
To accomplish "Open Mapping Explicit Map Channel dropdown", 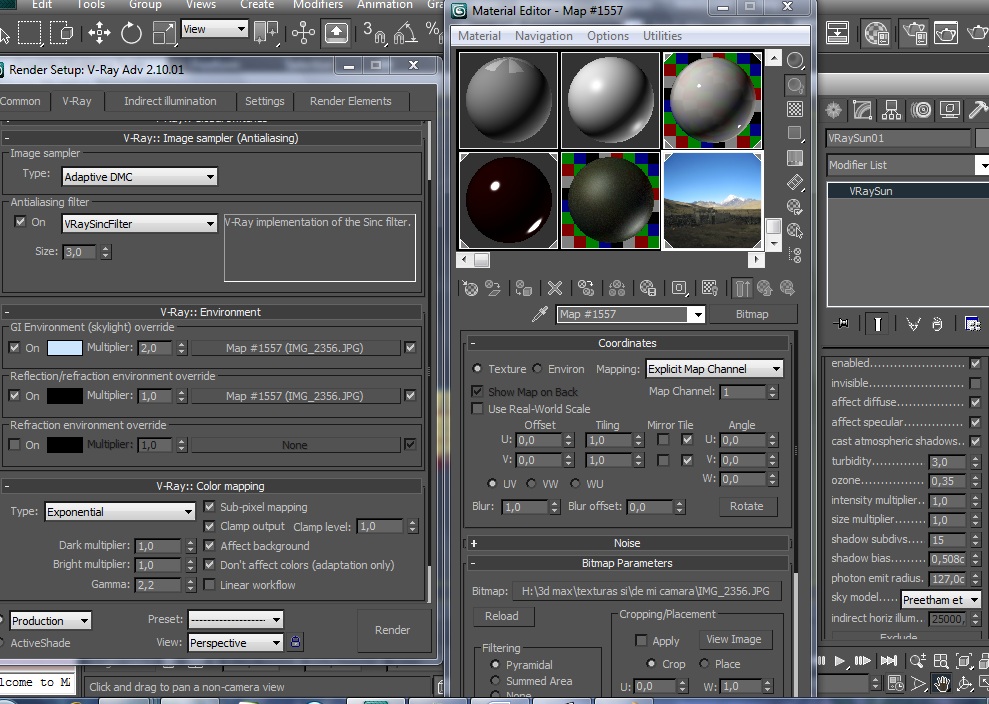I will (x=715, y=369).
